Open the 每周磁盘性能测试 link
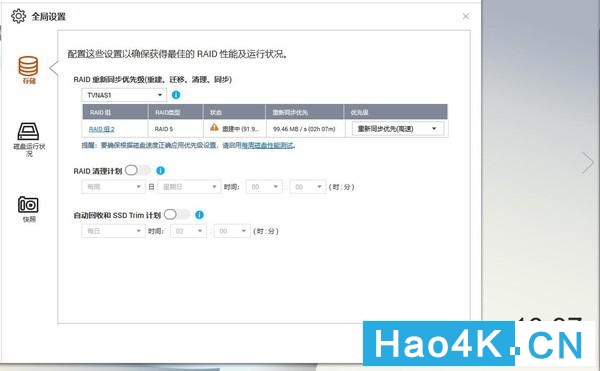Image resolution: width=600 pixels, height=371 pixels. pyautogui.click(x=267, y=145)
